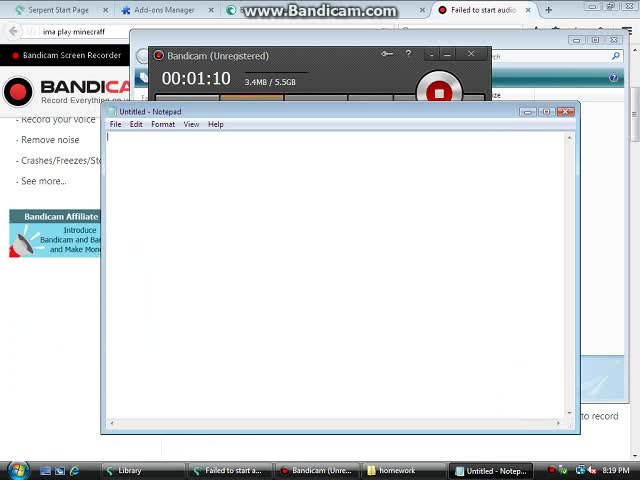Click Notepad's horizontal scrollbar right arrow
Screen dimensions: 640x480
558,423
